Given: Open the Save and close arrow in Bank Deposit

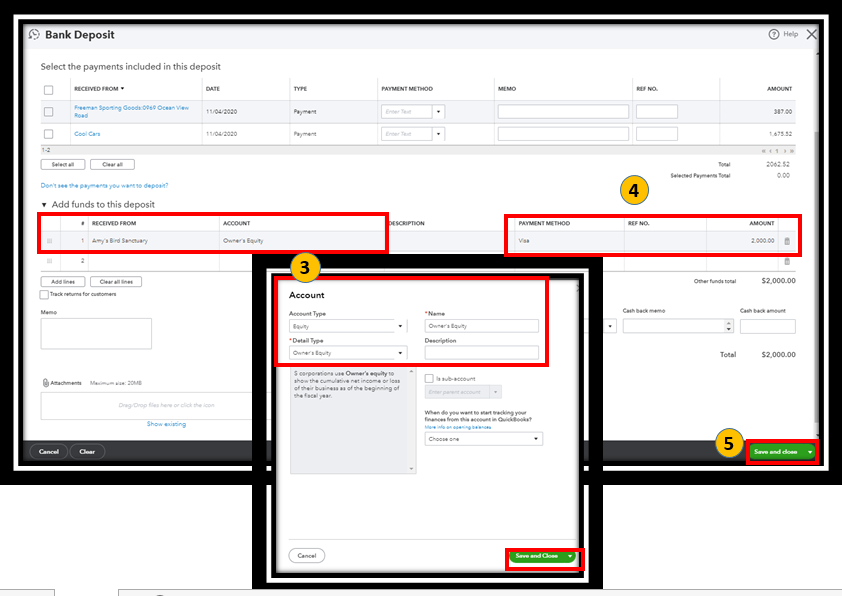Looking at the screenshot, I should (810, 452).
